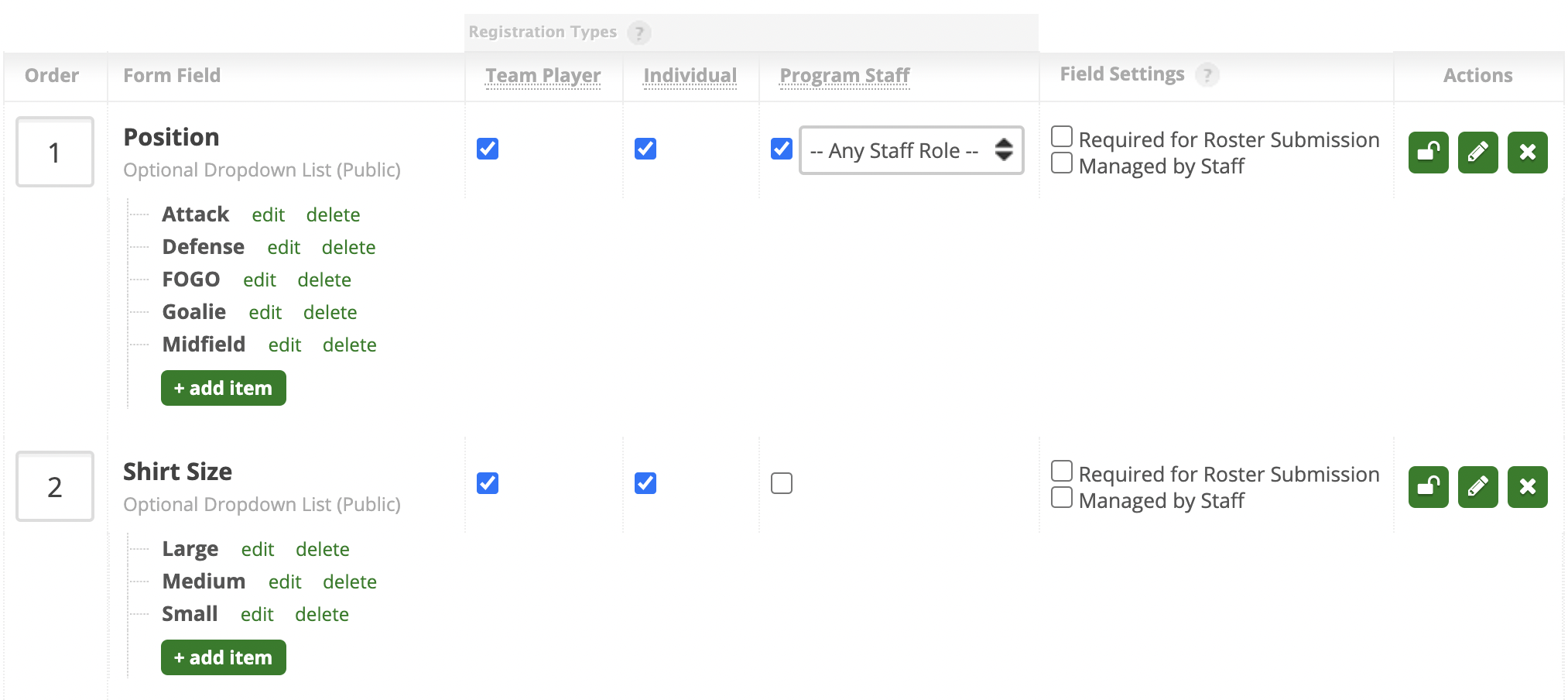
Task: Delete the Goalie option
Action: point(330,313)
